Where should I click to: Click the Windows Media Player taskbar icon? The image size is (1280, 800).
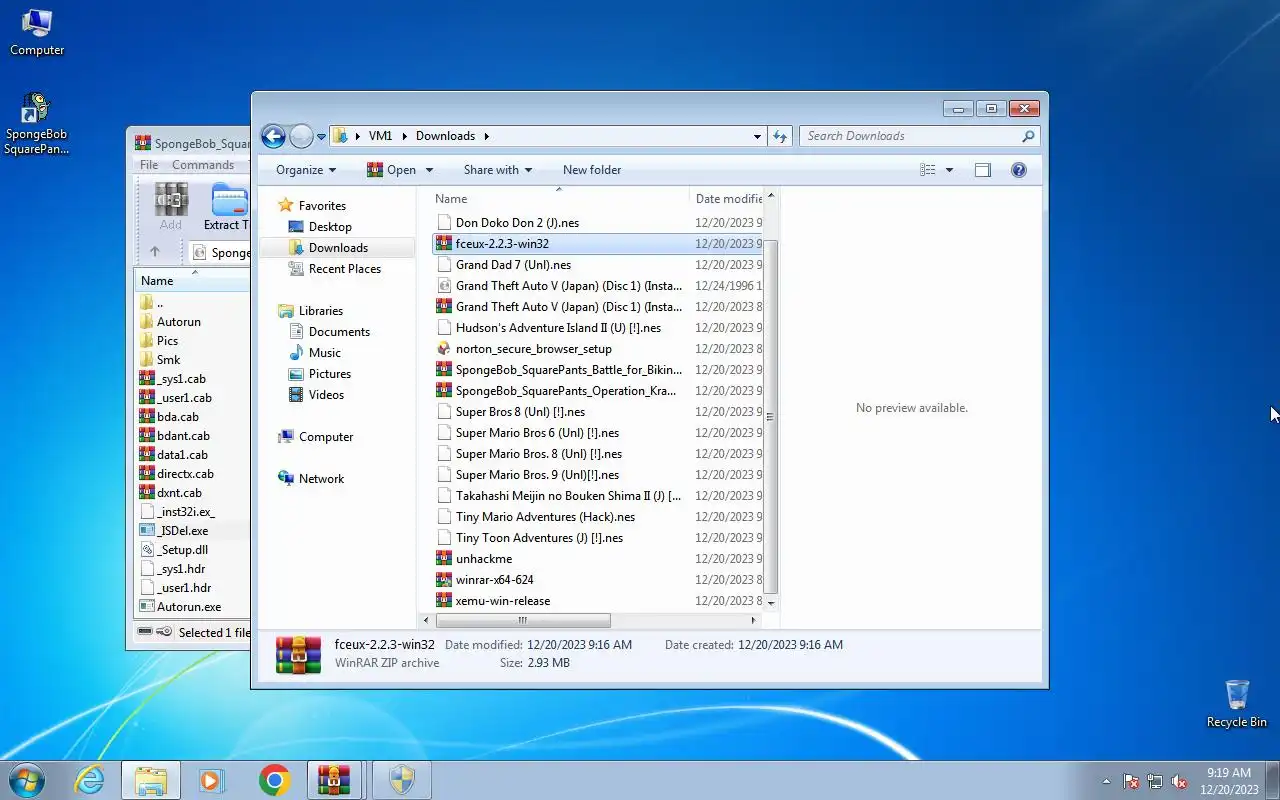(212, 780)
